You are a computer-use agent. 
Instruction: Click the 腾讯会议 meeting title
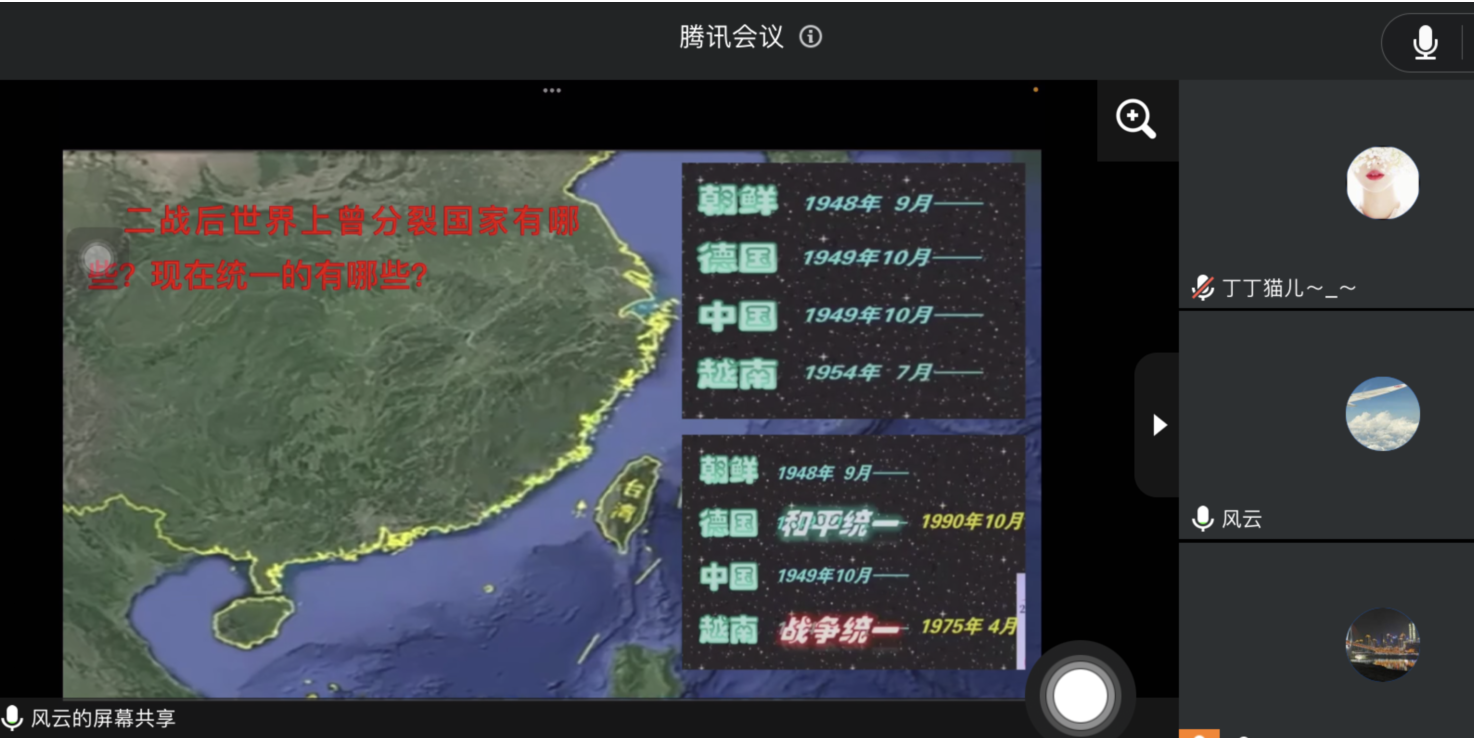coord(731,37)
